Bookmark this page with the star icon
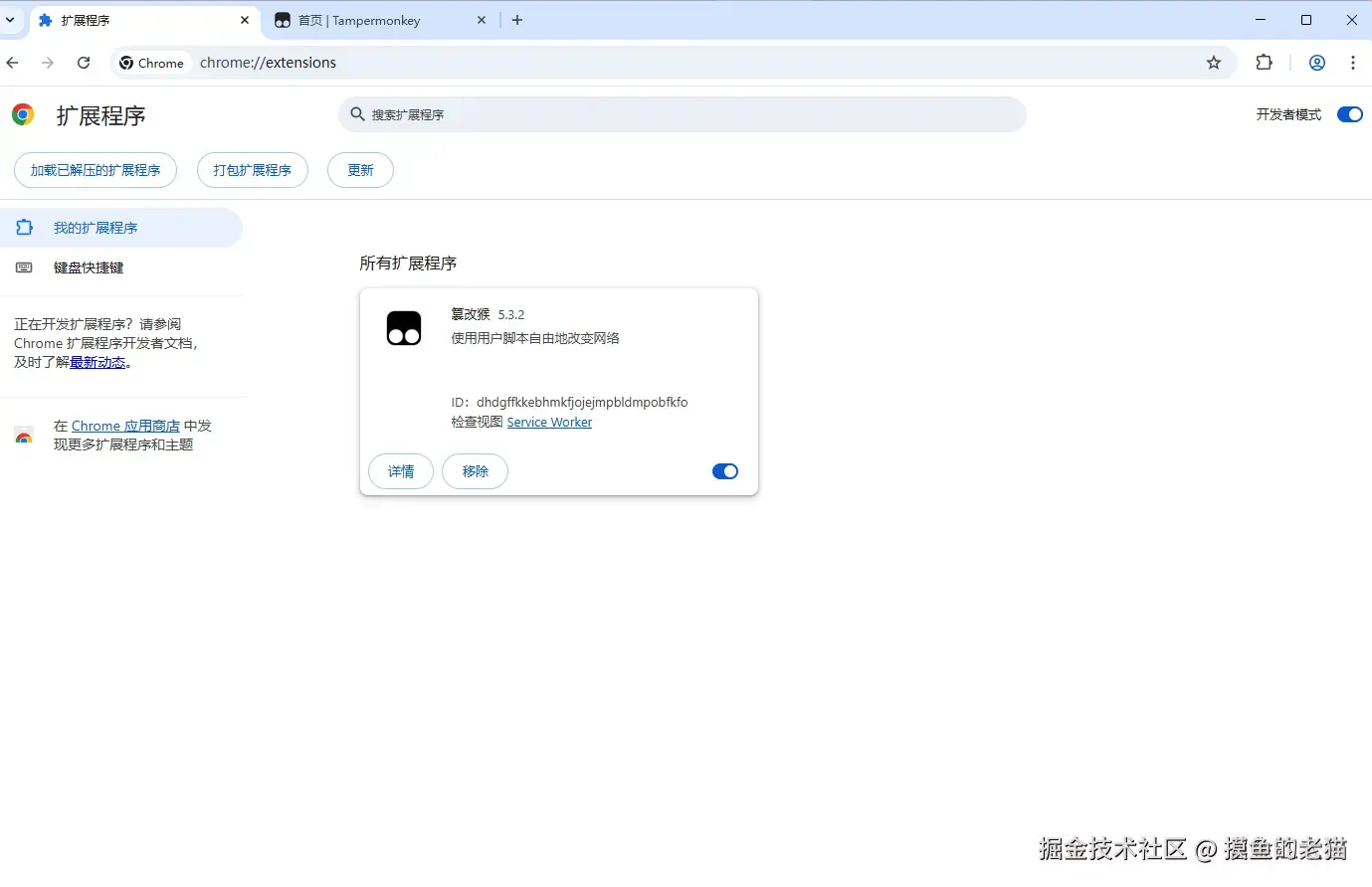 pos(1214,63)
